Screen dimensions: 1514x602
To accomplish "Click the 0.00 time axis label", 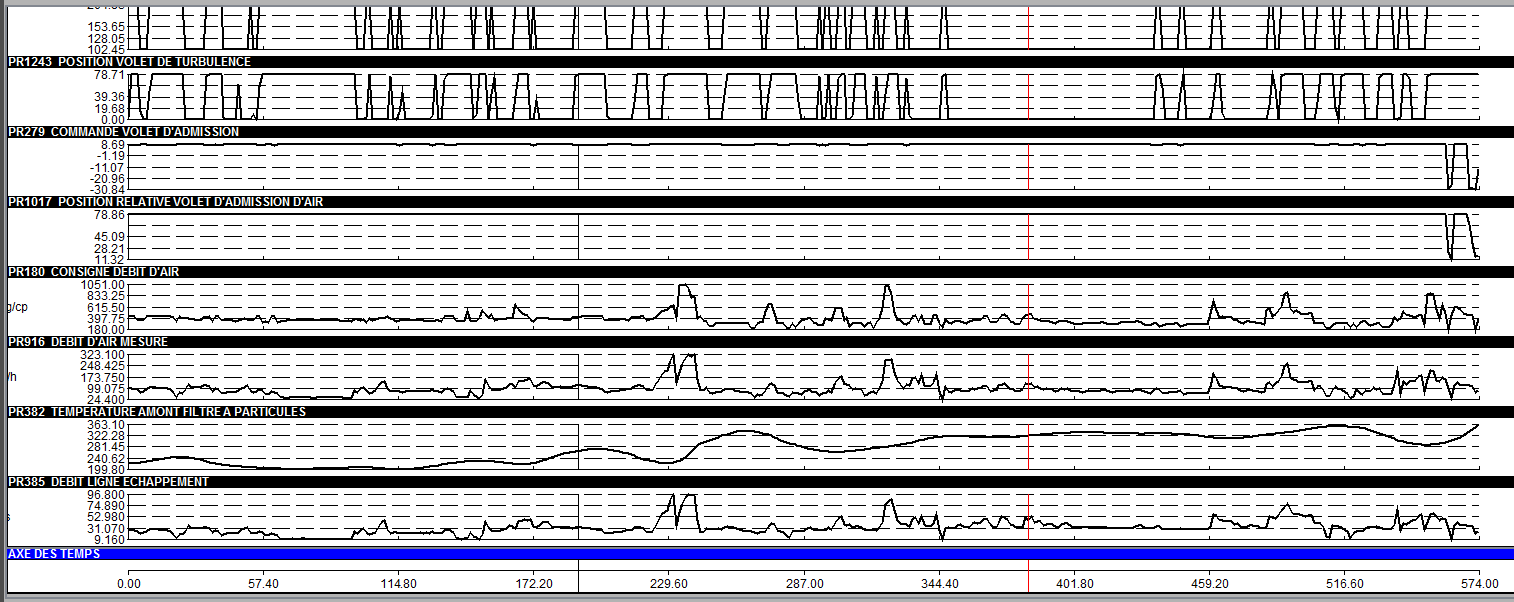I will tap(128, 583).
